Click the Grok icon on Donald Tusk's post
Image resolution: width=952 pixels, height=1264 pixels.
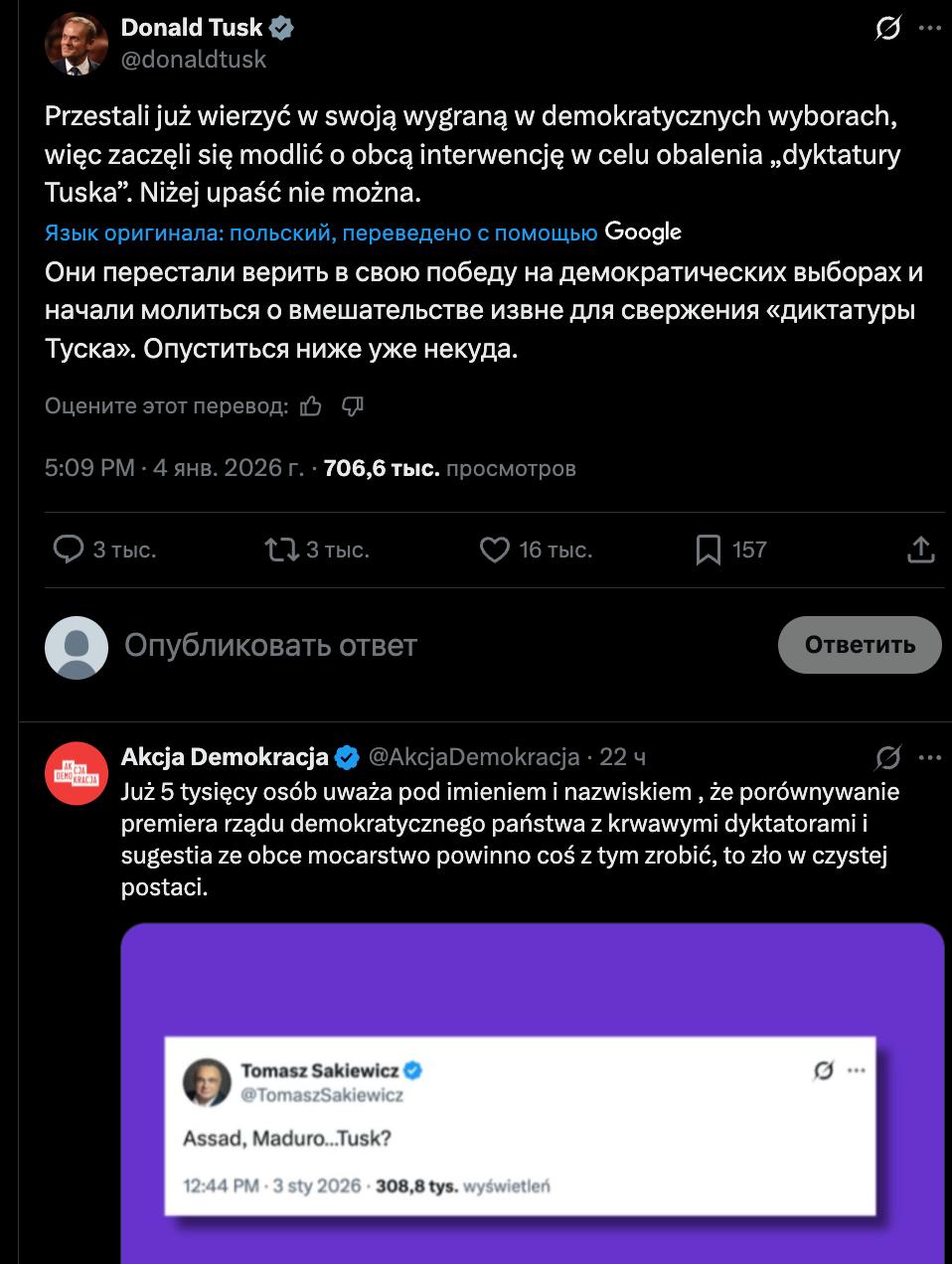click(887, 29)
